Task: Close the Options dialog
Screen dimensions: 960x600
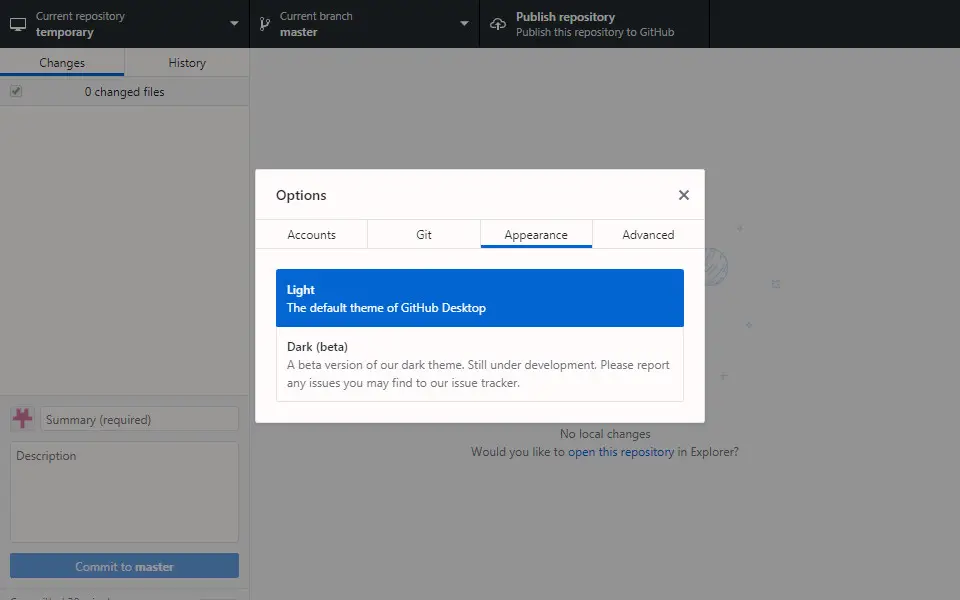Action: point(684,195)
